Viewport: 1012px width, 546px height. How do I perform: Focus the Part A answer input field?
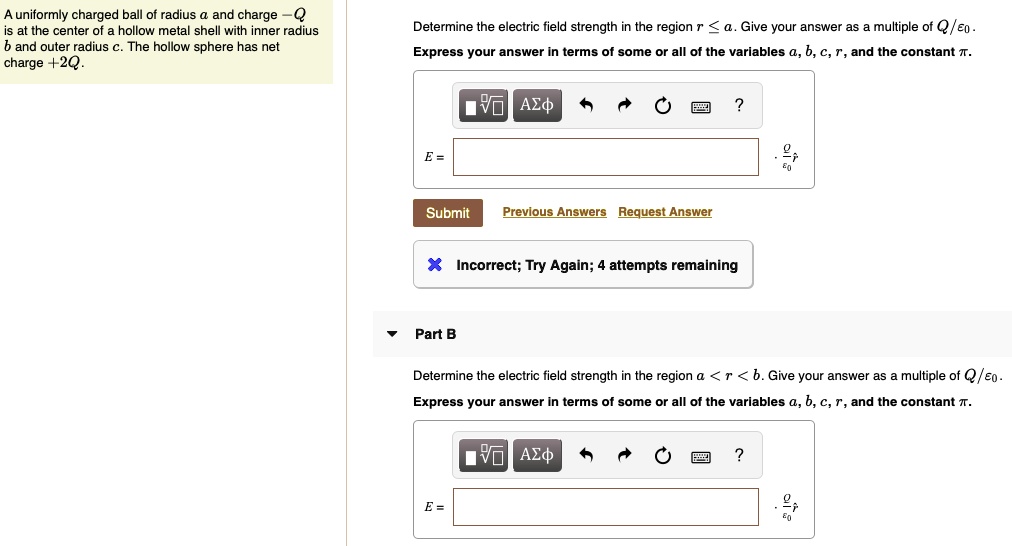(x=605, y=157)
